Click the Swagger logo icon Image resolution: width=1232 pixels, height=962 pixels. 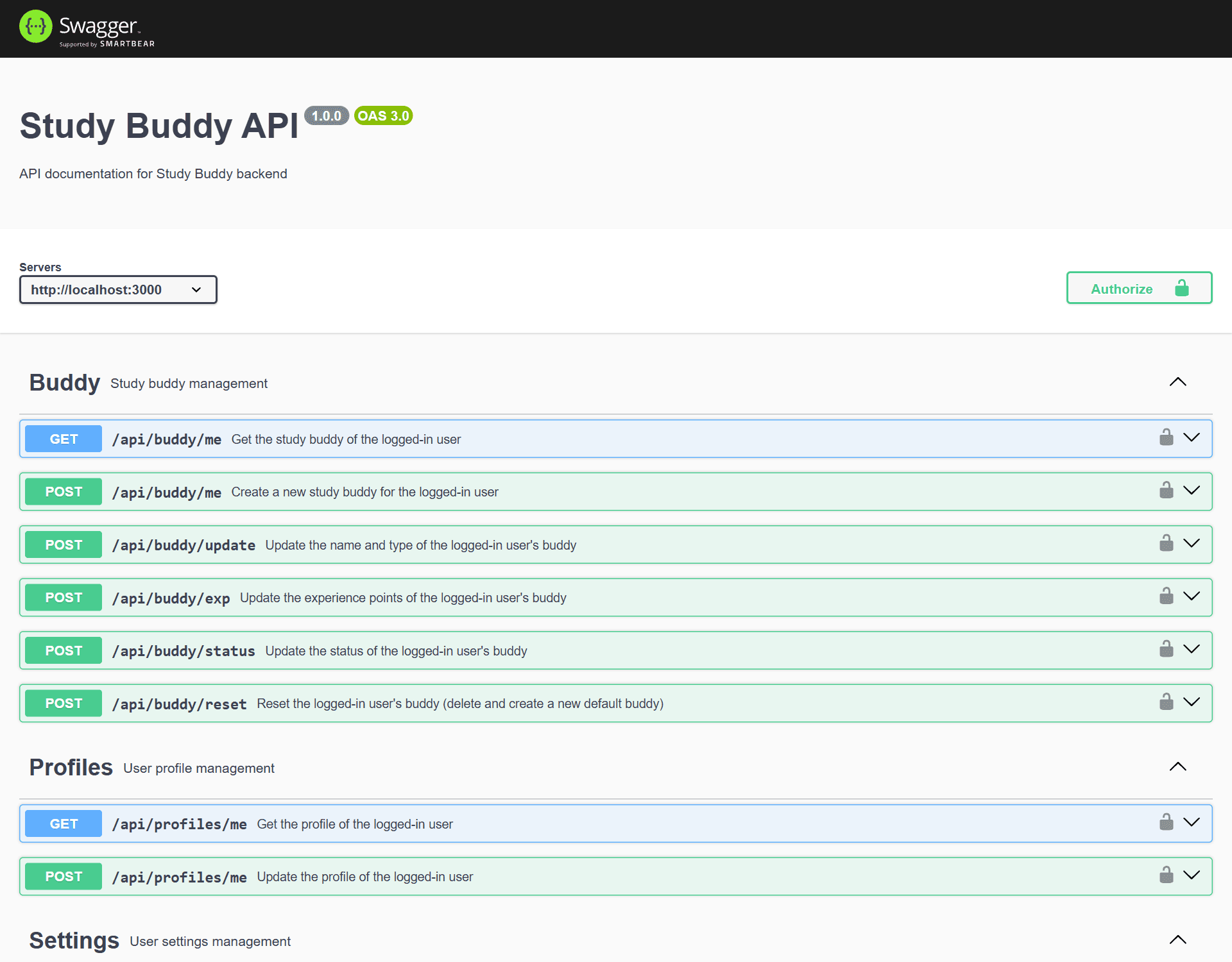pyautogui.click(x=36, y=26)
